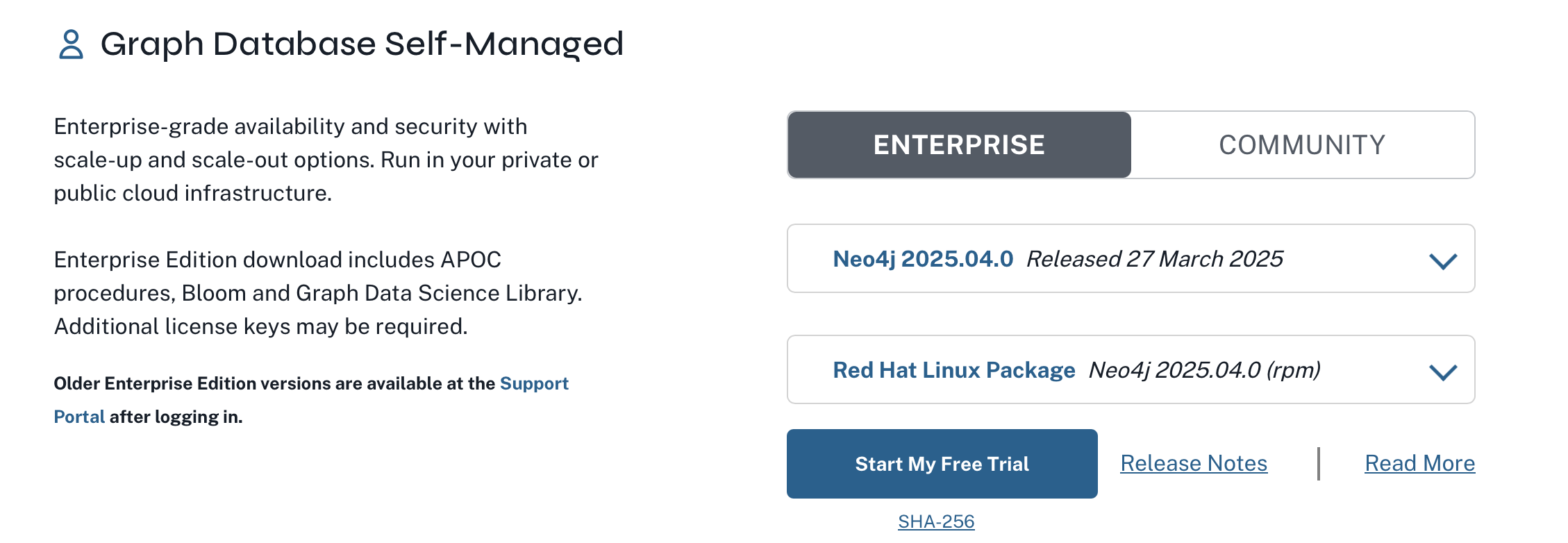Click the 'Released 27 March 2025' text
Viewport: 1568px width, 543px height.
point(1154,259)
